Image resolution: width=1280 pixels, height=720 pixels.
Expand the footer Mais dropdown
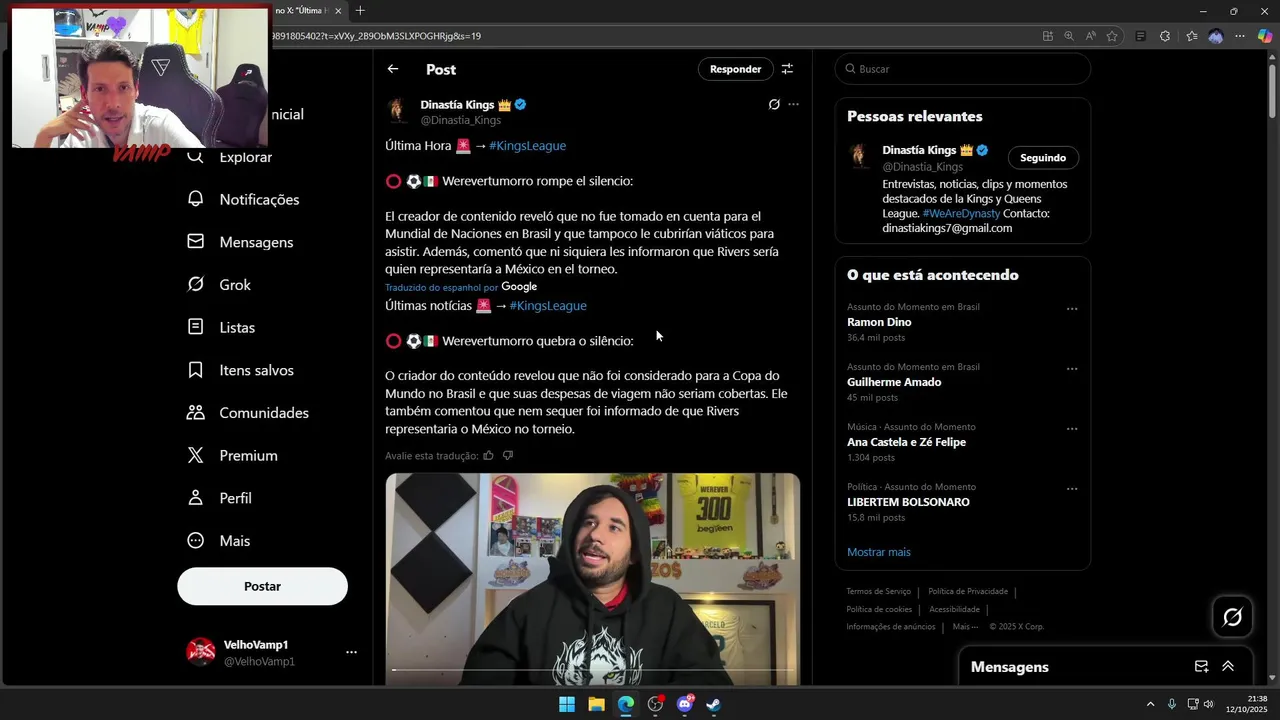(x=965, y=627)
